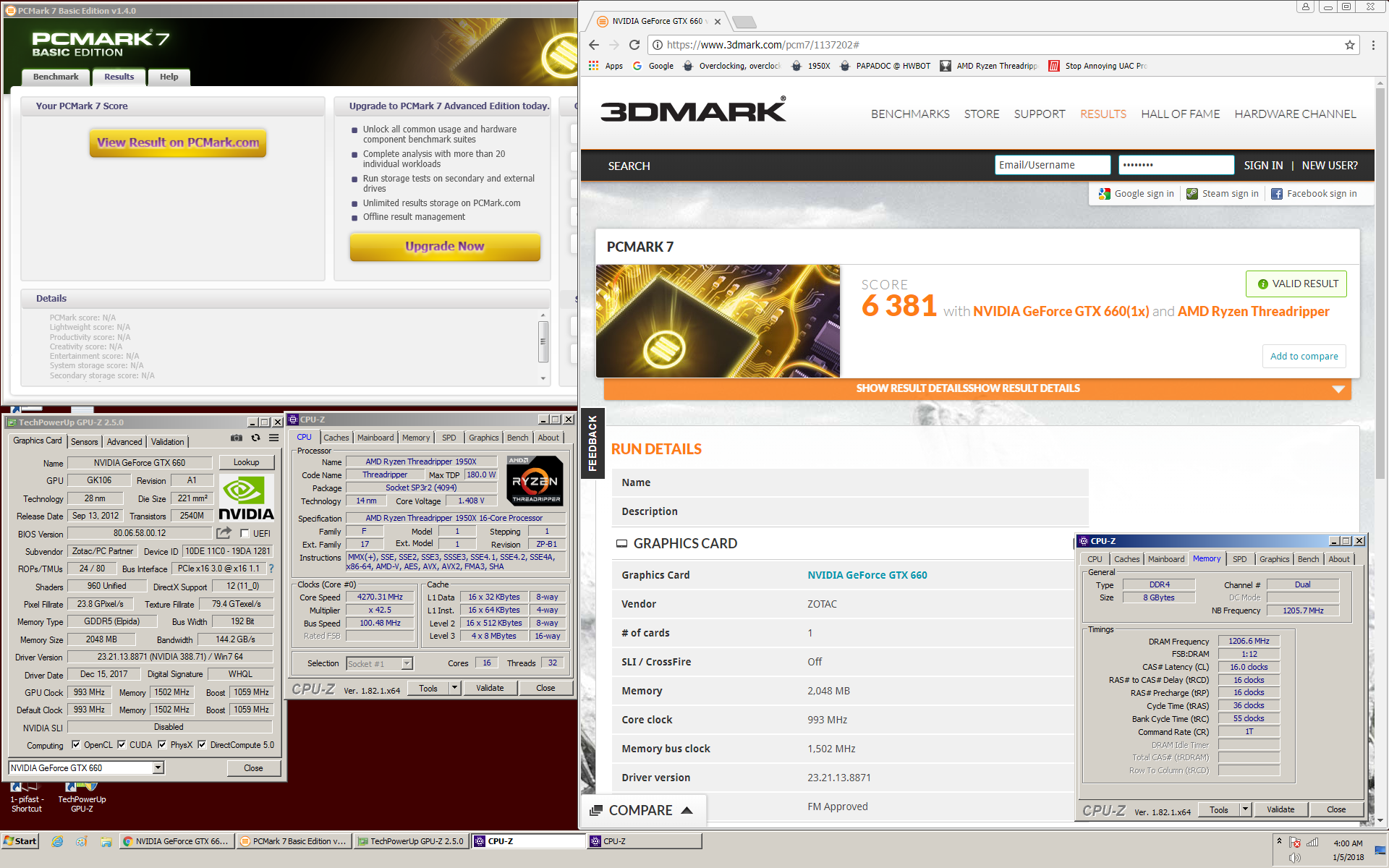
Task: Toggle the OpenCL checkbox
Action: [76, 744]
